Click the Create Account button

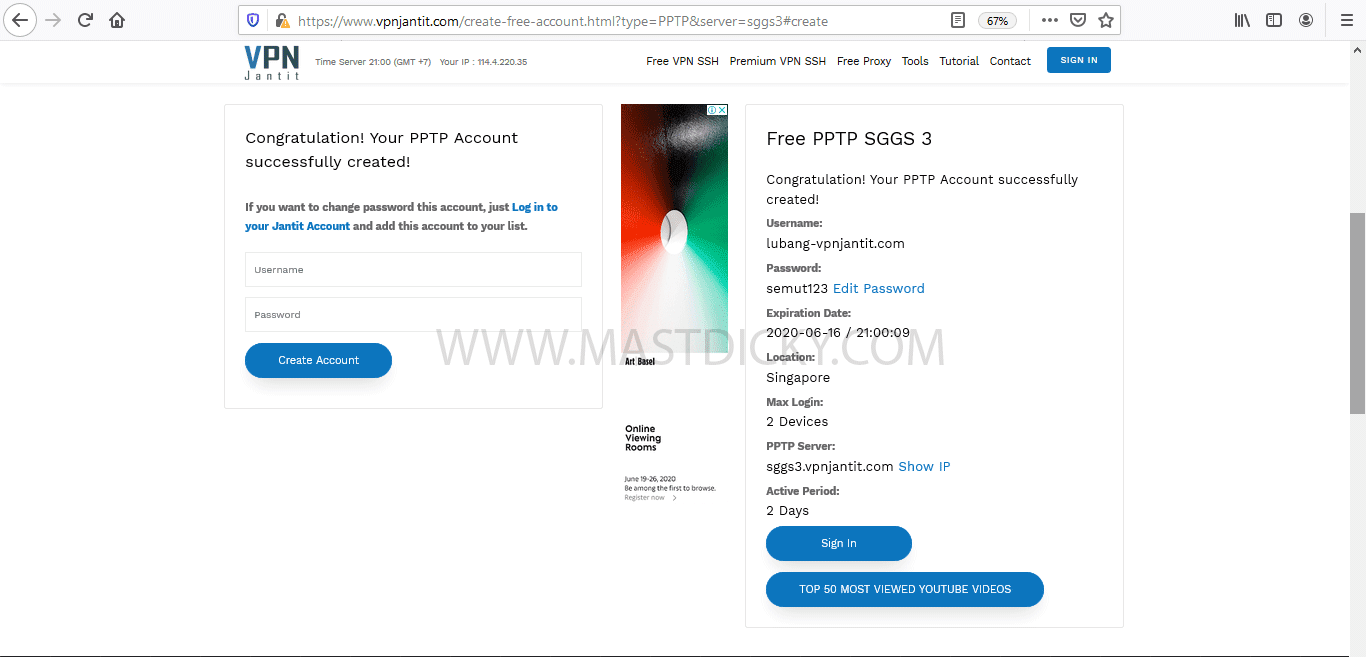(x=318, y=360)
